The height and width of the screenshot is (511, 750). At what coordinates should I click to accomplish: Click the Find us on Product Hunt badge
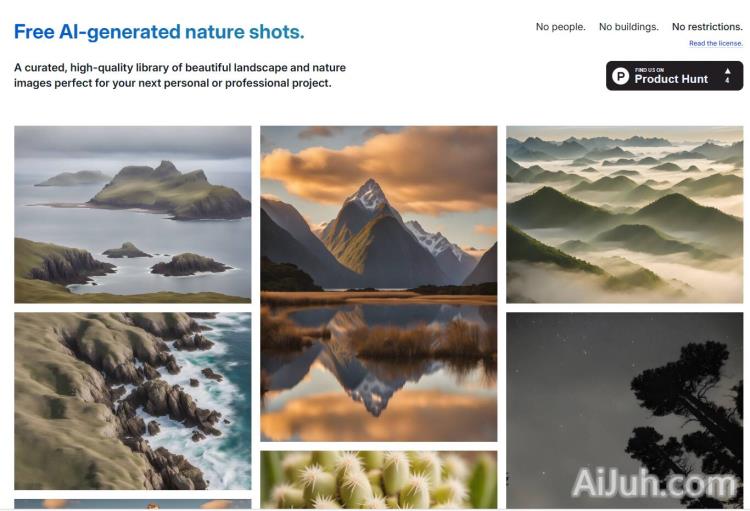coord(674,76)
